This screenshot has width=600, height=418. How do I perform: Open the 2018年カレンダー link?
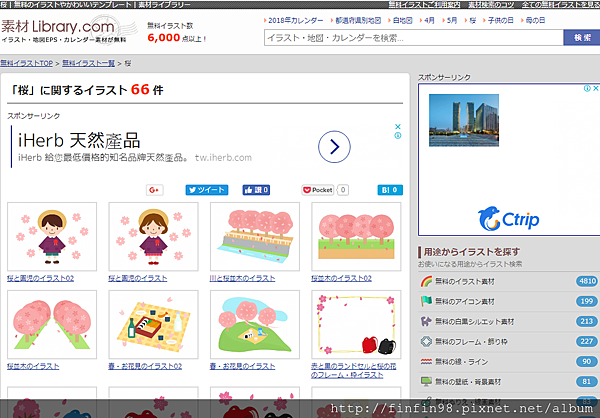(295, 21)
